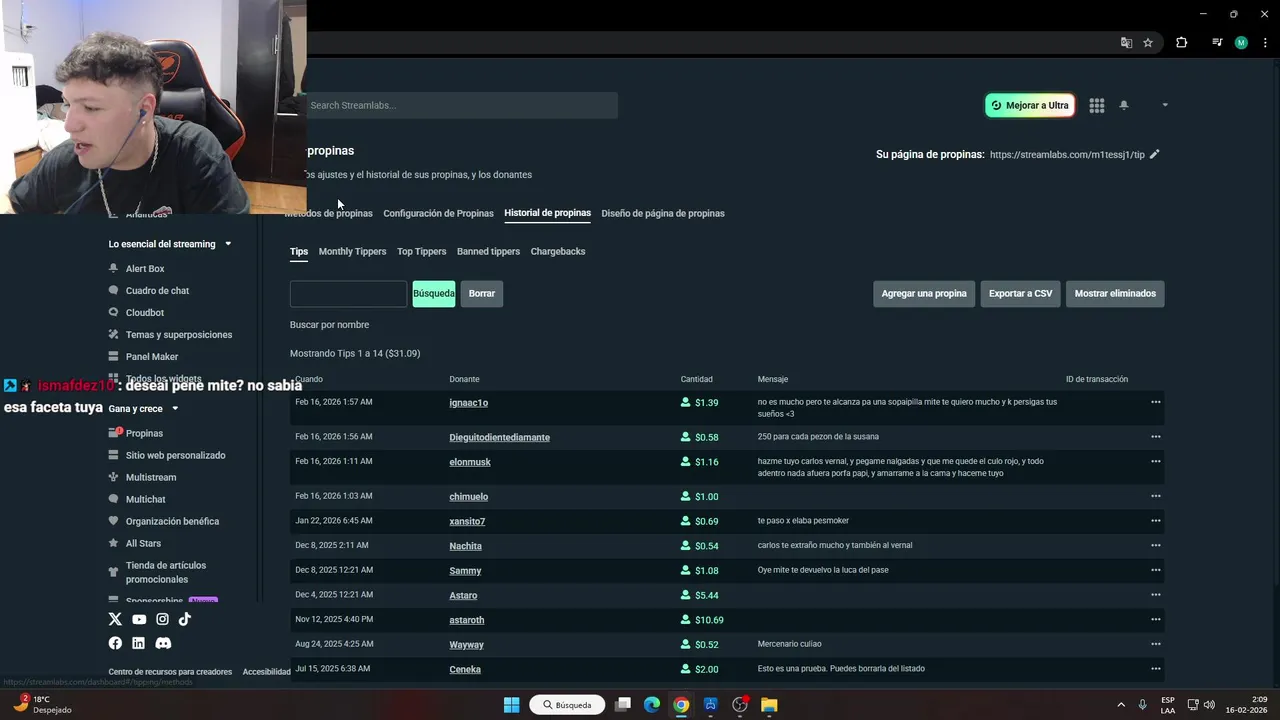Image resolution: width=1280 pixels, height=720 pixels.
Task: Open Streamlabs Instagram social icon
Action: [x=162, y=619]
